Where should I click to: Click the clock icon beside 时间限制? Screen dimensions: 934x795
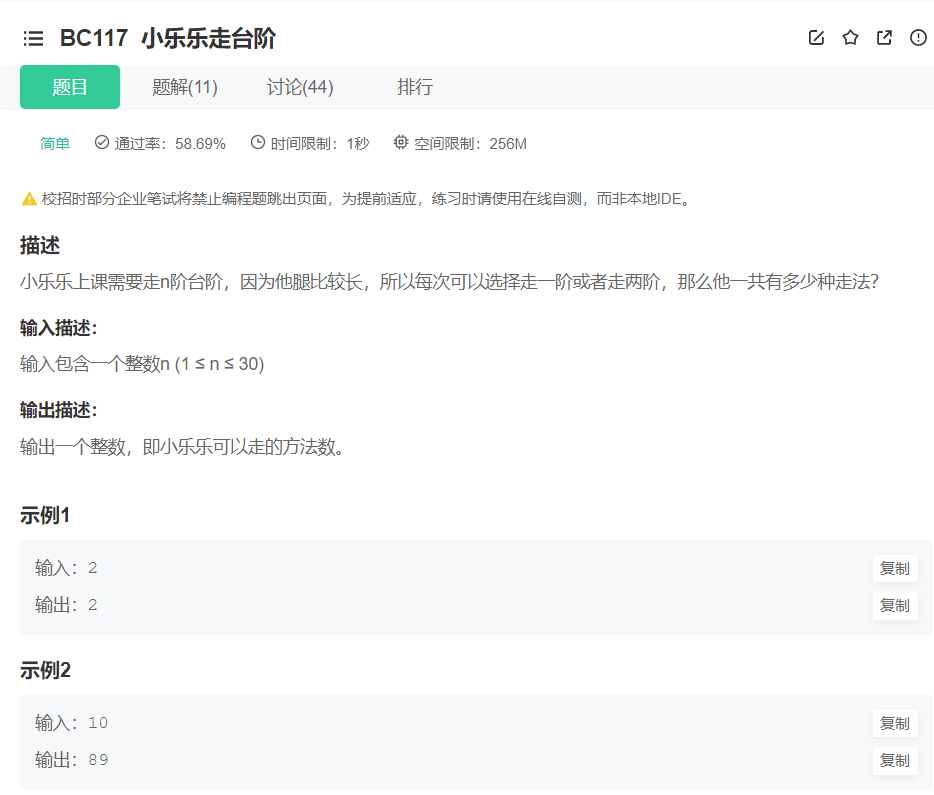pyautogui.click(x=258, y=142)
